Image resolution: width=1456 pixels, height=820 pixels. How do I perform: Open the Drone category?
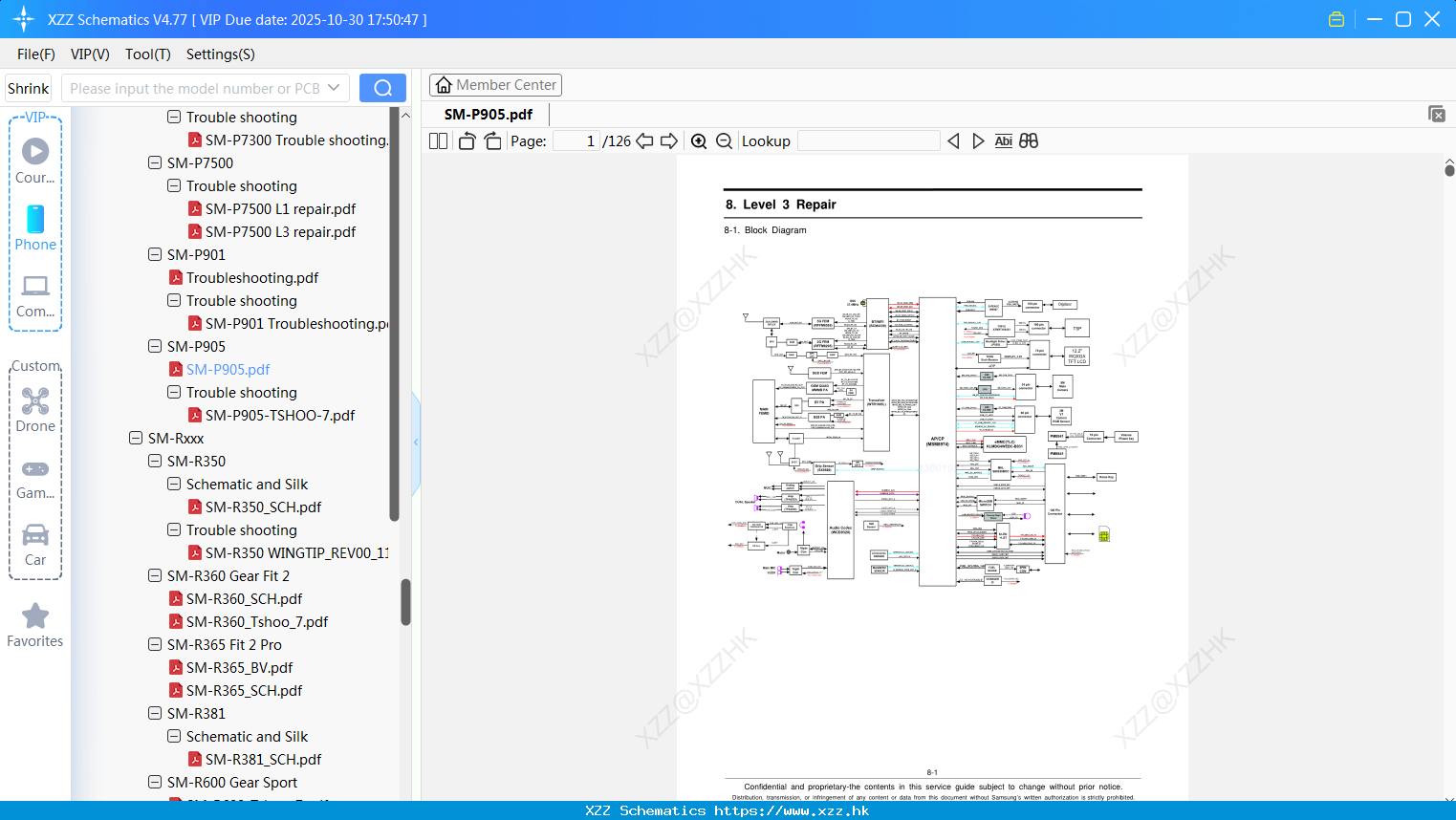[x=35, y=410]
